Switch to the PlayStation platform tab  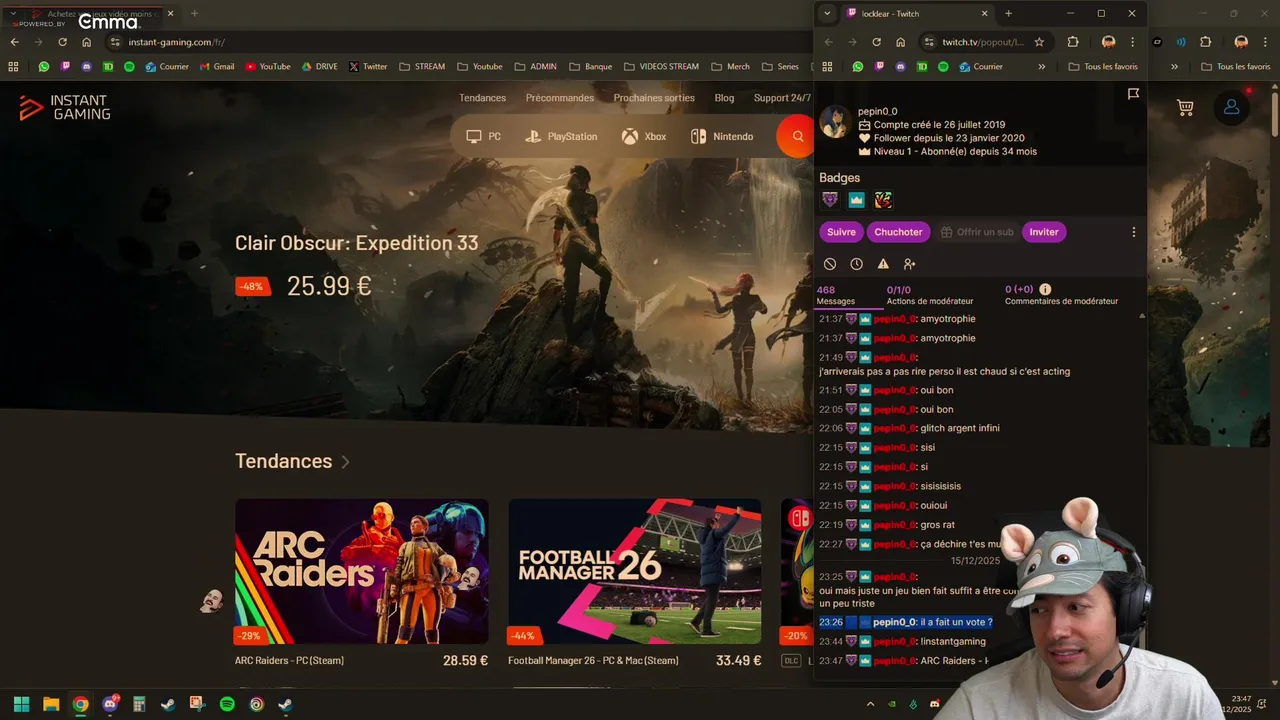561,137
